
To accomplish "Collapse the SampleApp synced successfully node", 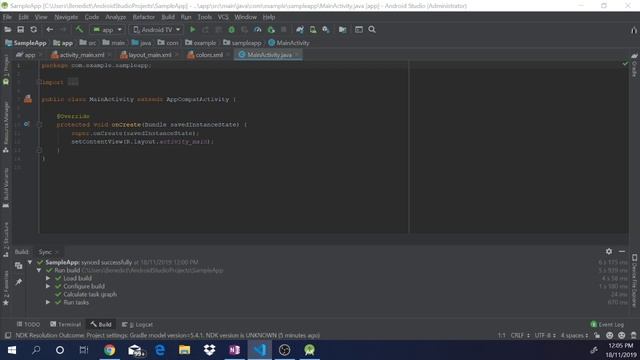I will [x=30, y=262].
